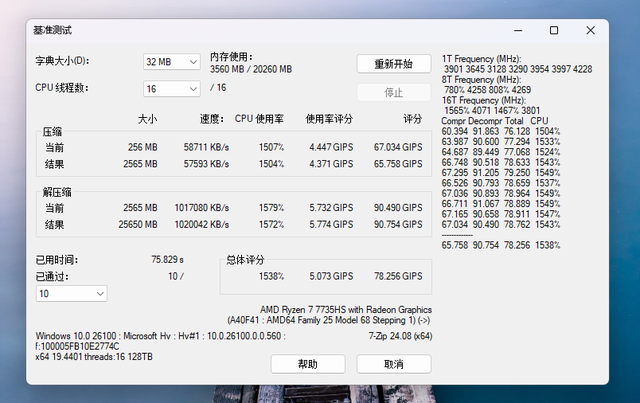Close the 基准测试 window
Screen dimensions: 640x403
590,31
